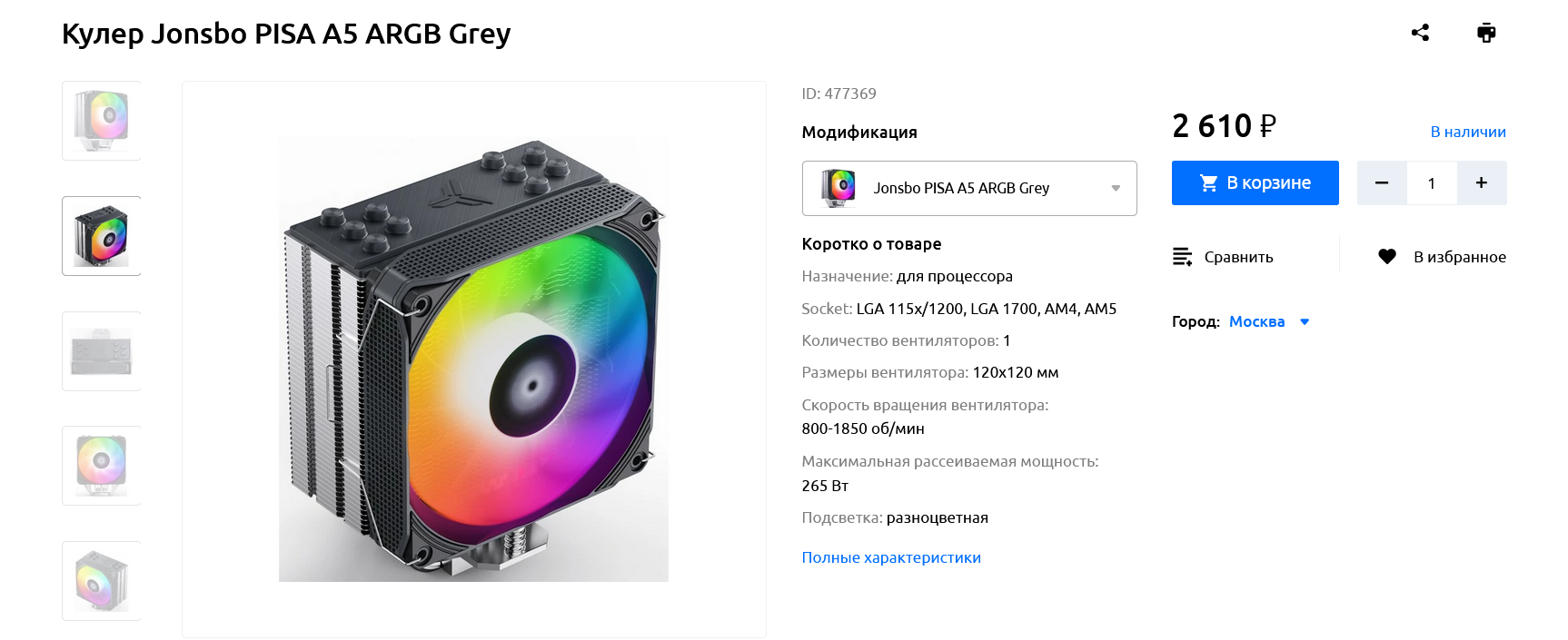Expand the Москва city selector
Screen dimensions: 1568x640
tap(1256, 321)
